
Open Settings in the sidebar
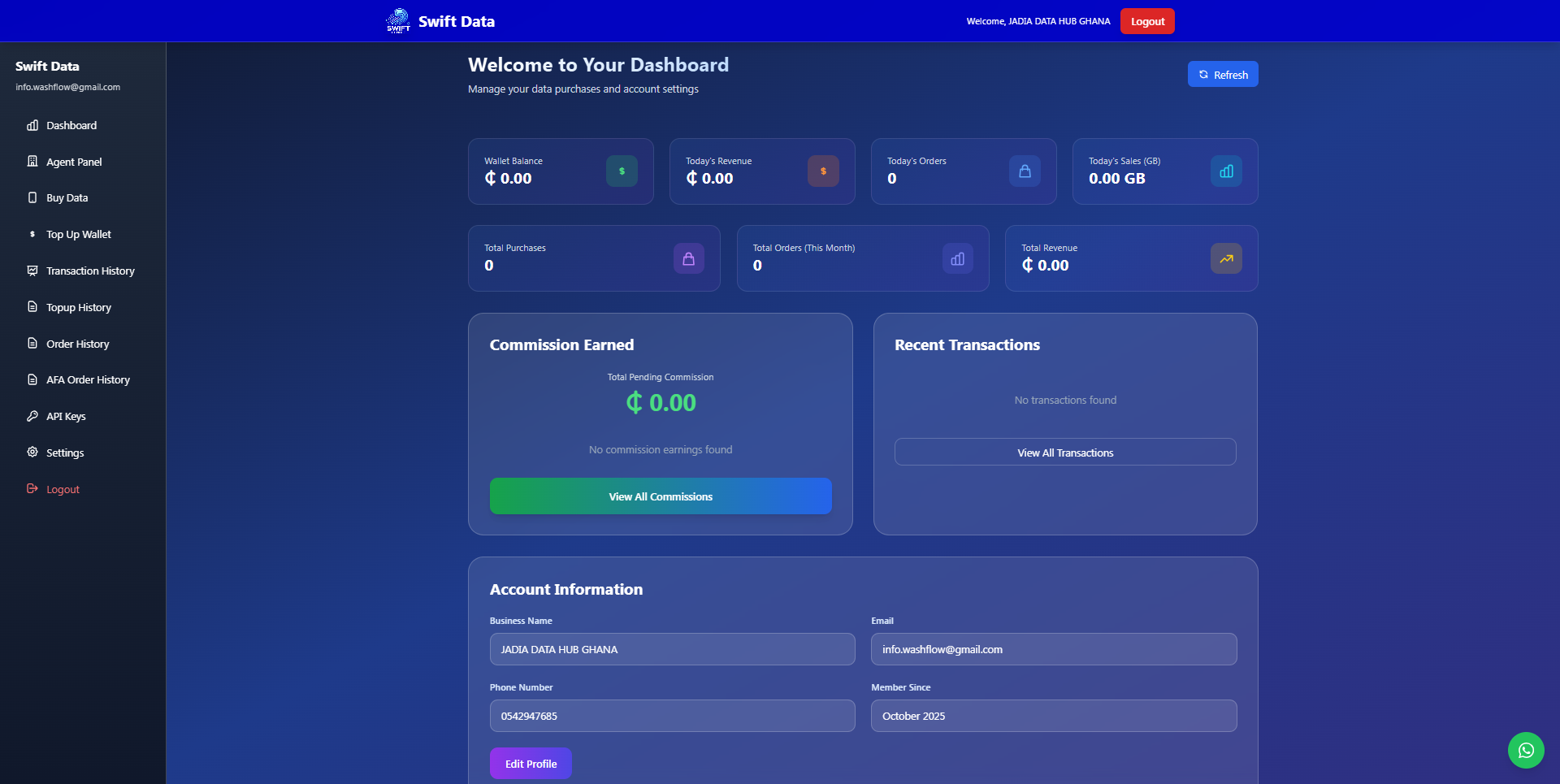pyautogui.click(x=64, y=453)
